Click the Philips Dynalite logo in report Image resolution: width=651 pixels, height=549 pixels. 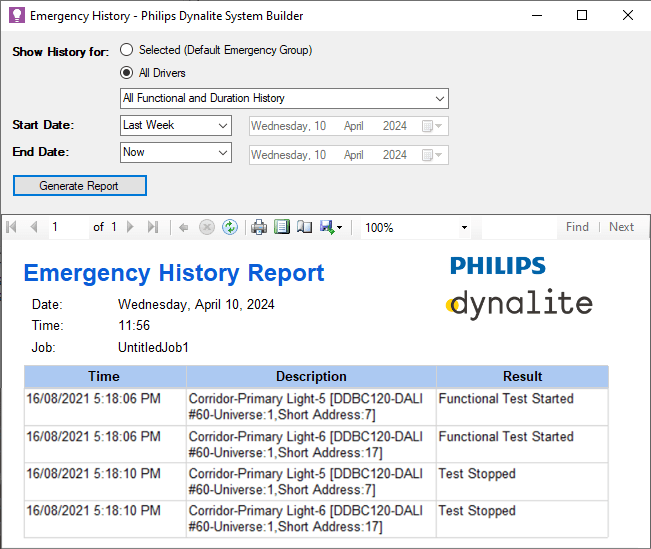point(519,287)
